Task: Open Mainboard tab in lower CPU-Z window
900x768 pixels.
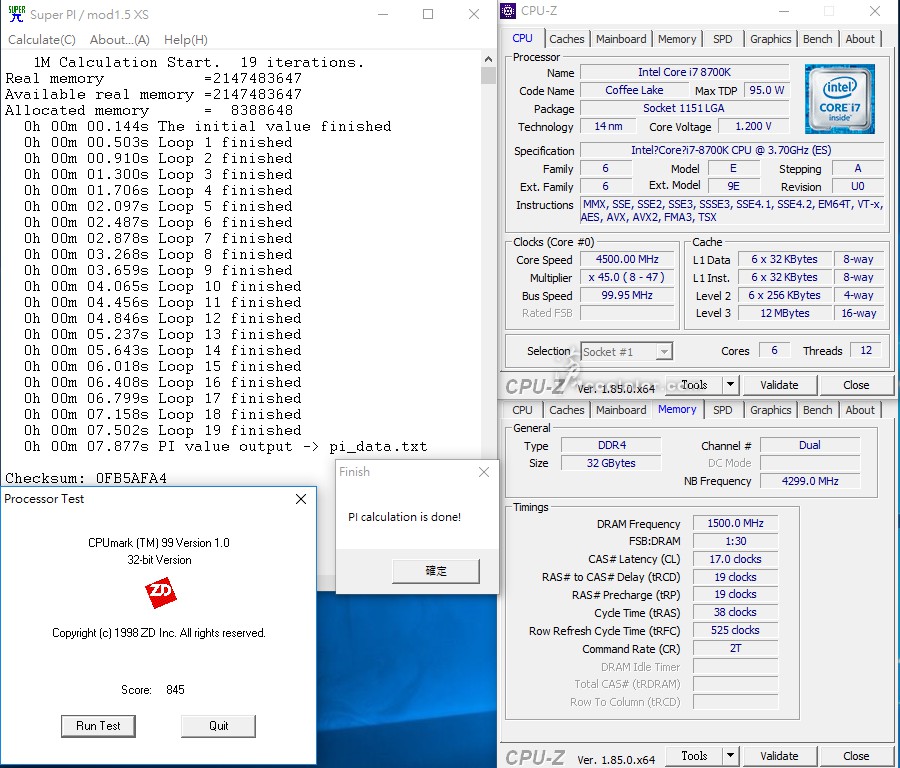Action: coord(621,410)
